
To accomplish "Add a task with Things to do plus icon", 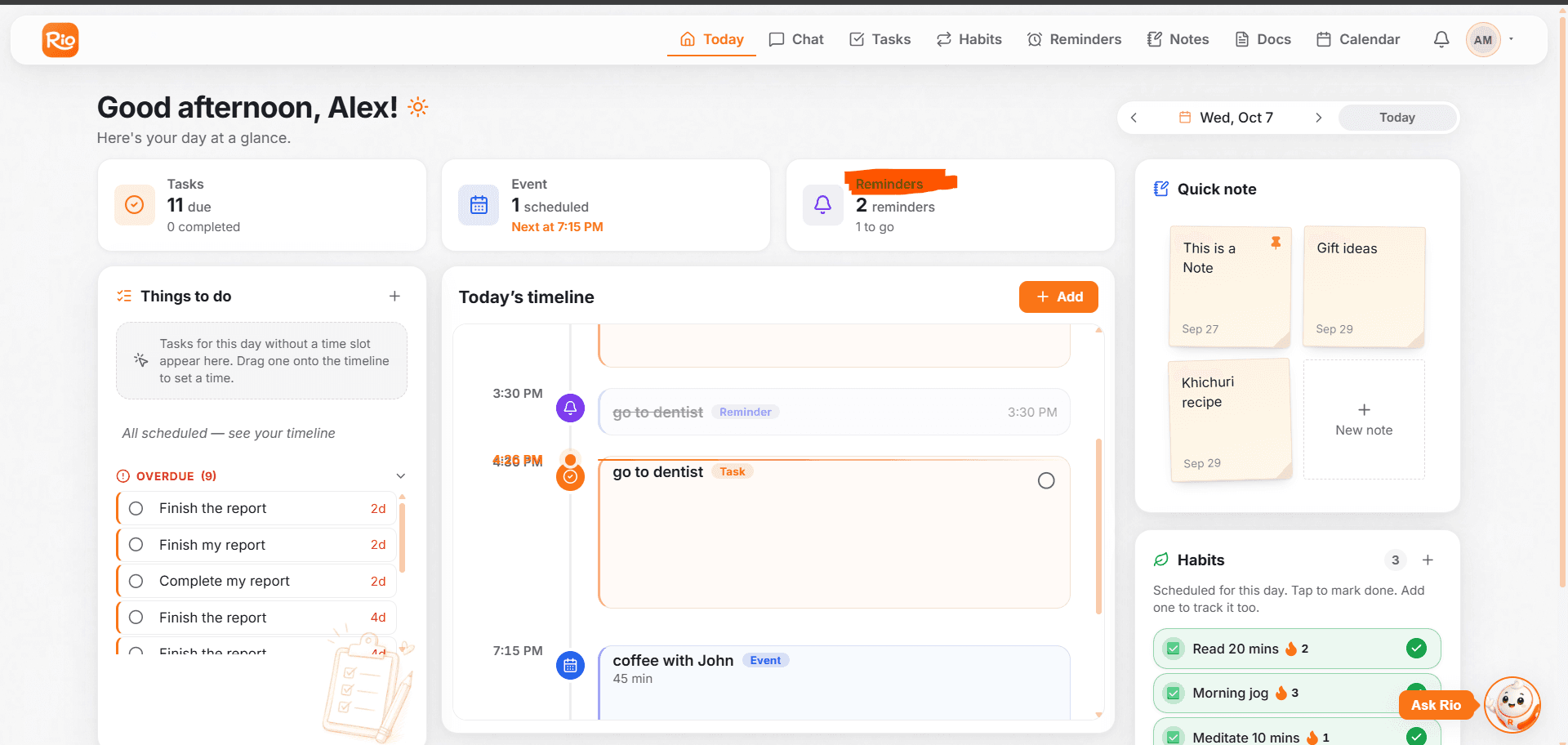I will point(394,296).
